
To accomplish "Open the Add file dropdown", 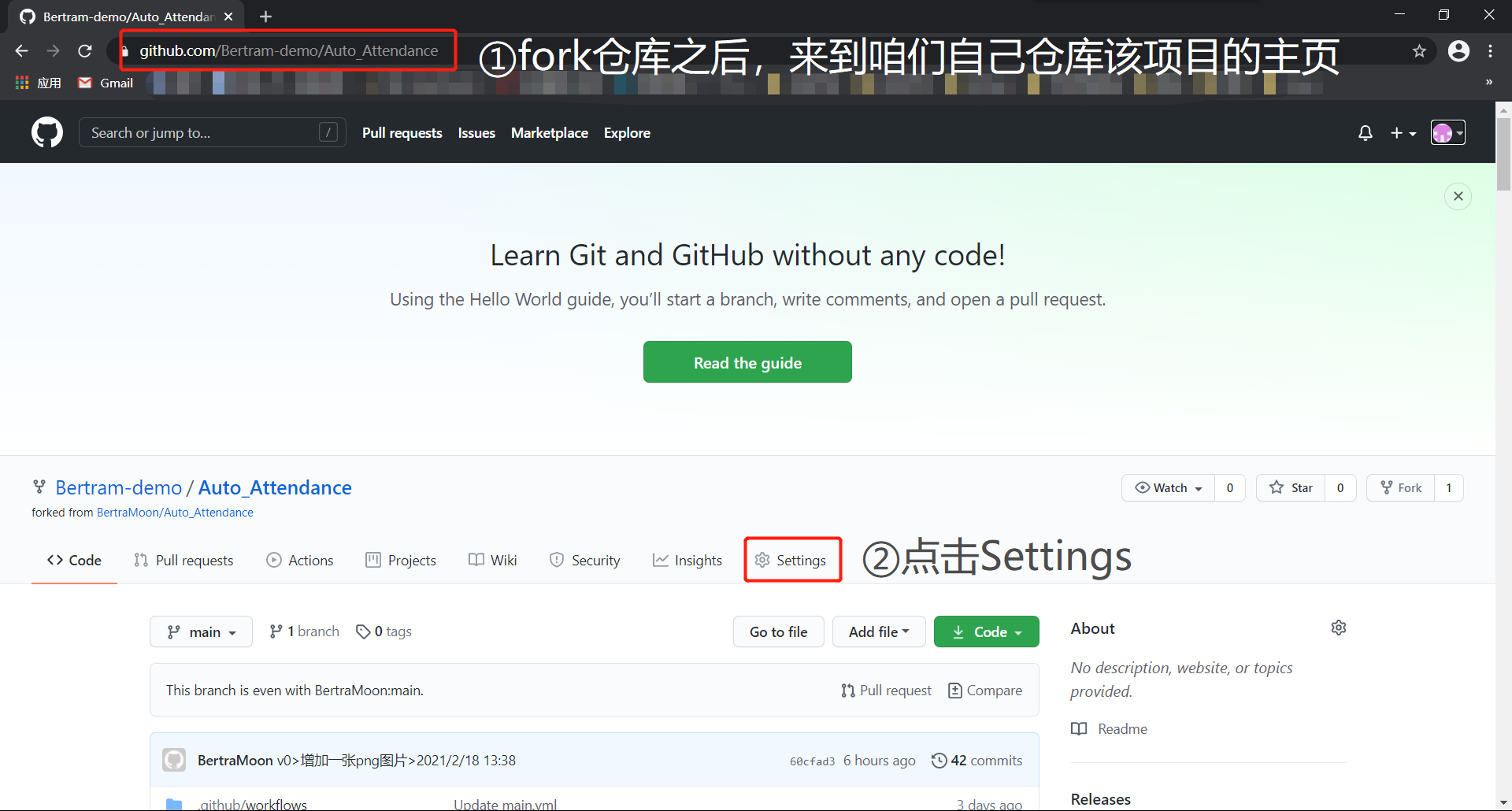I will pos(879,631).
